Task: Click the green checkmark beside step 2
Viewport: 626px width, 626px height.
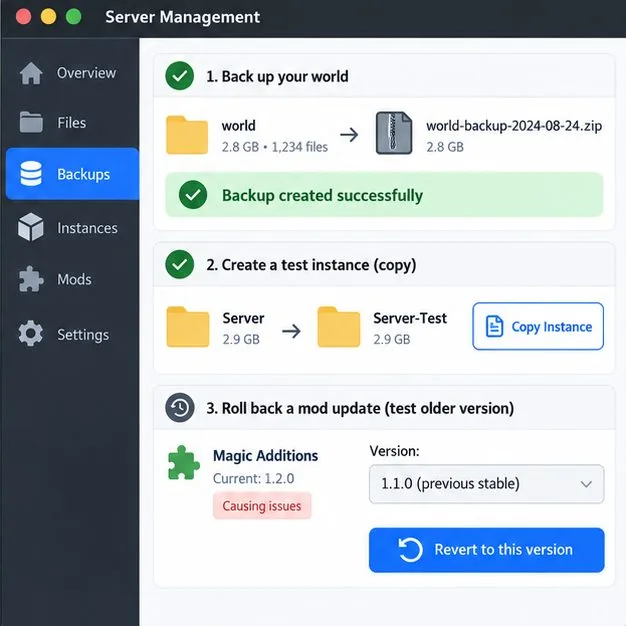Action: pyautogui.click(x=180, y=264)
